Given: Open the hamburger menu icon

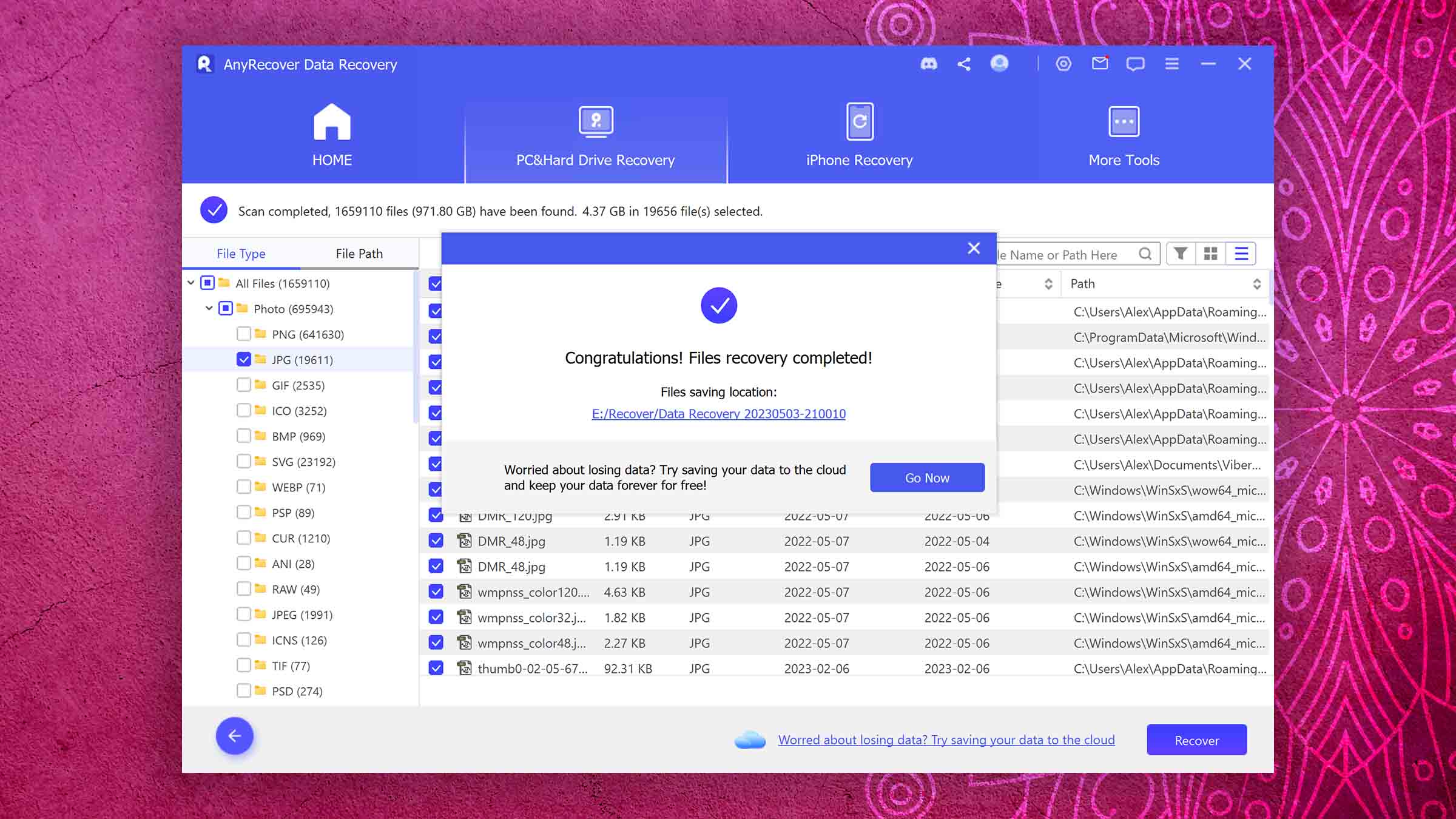Looking at the screenshot, I should [1172, 64].
